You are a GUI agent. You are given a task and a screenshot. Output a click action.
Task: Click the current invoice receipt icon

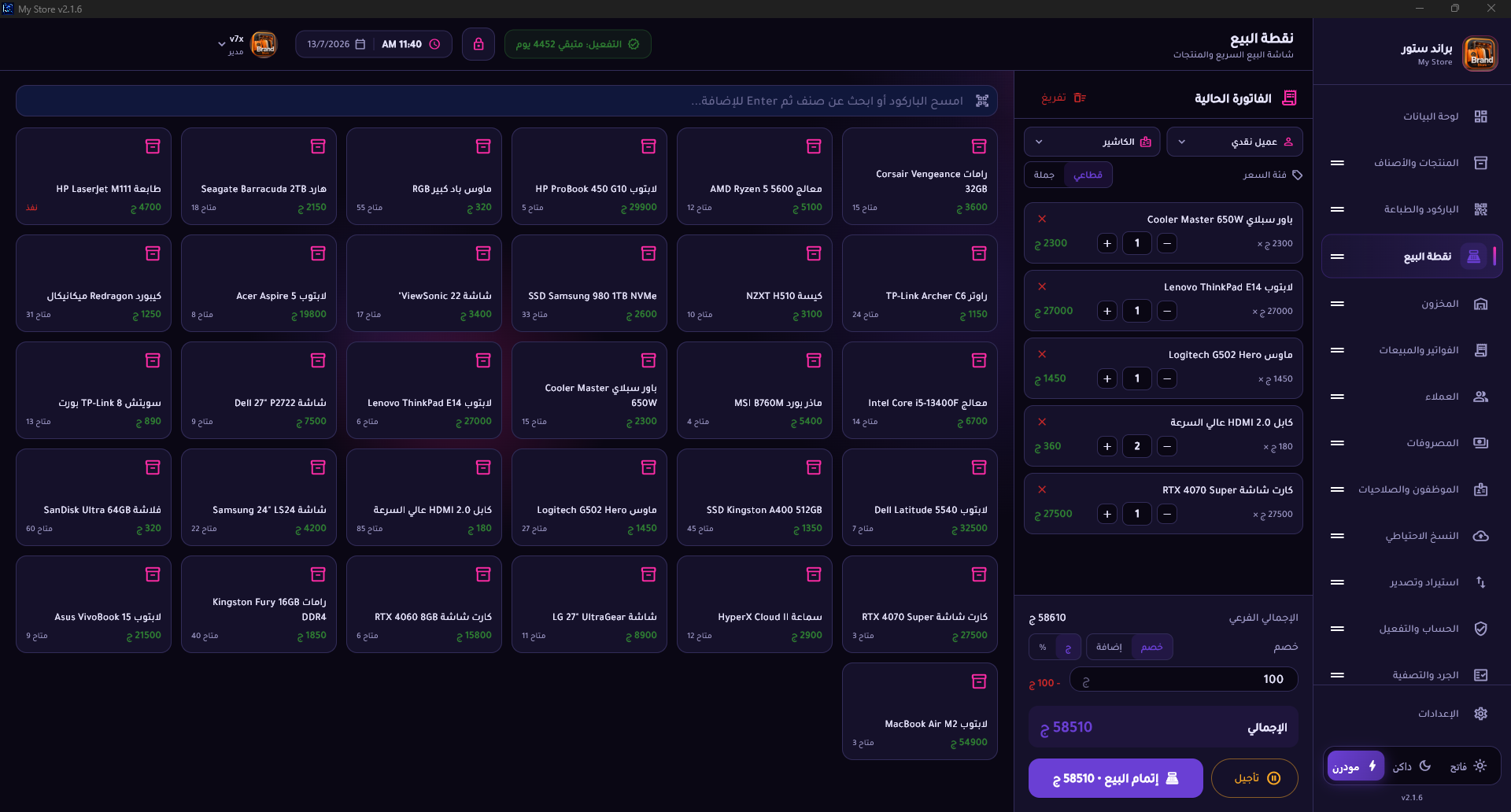pyautogui.click(x=1289, y=98)
